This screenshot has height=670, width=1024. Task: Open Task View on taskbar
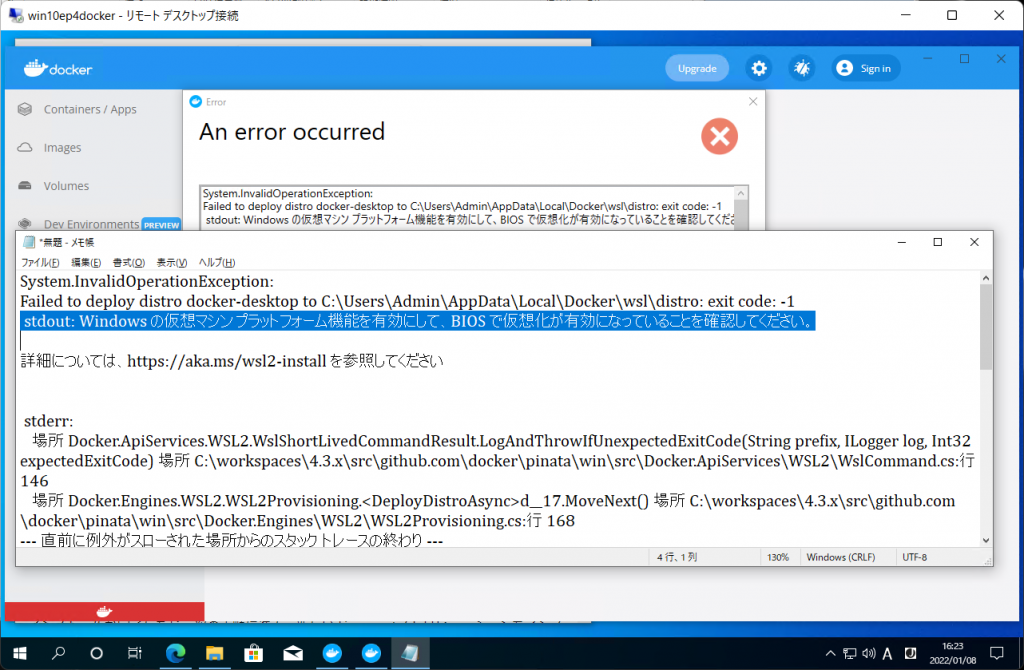(135, 653)
